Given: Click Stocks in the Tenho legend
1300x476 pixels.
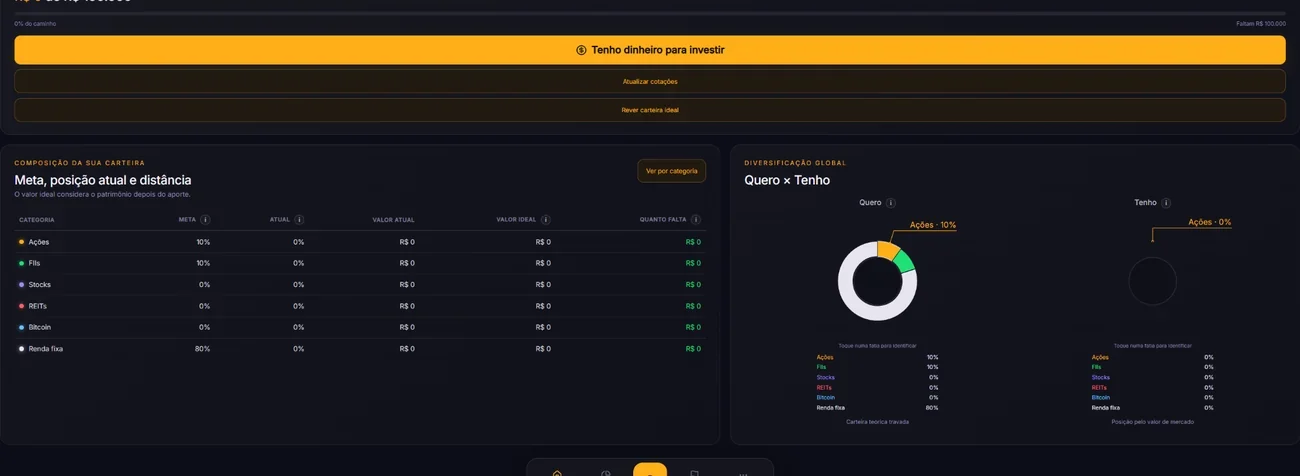Looking at the screenshot, I should pos(1101,377).
